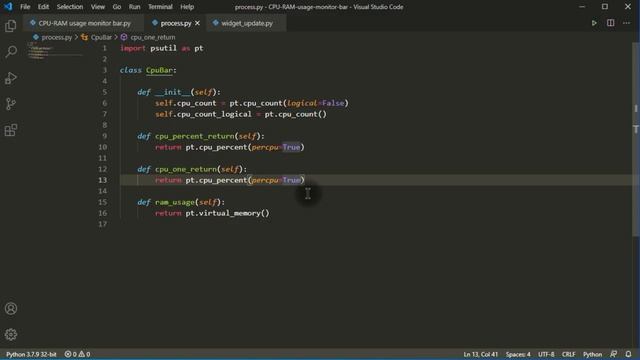Click 'percpu' on line 13

pyautogui.click(x=264, y=180)
